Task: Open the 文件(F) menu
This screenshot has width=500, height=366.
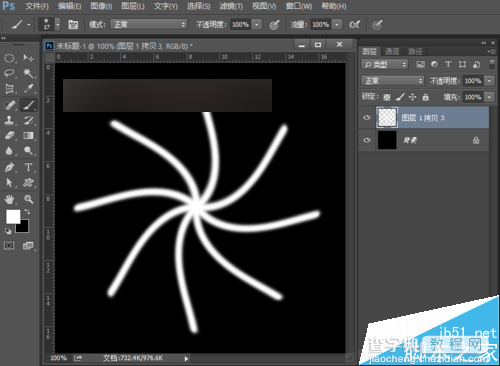Action: (37, 6)
